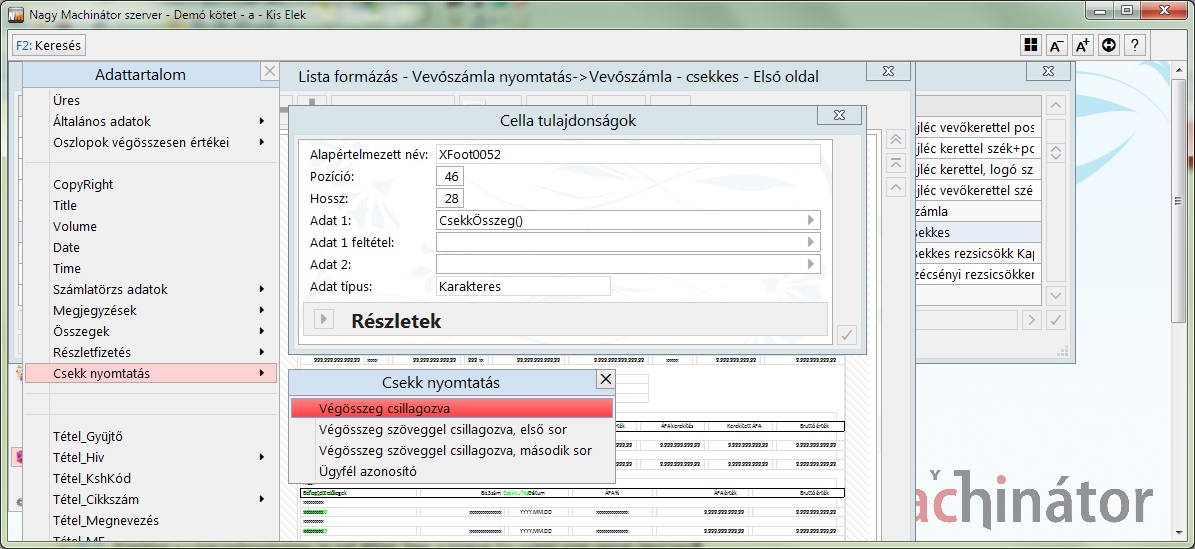Confirm Cella tulajdonságok with checkmark icon
1195x549 pixels.
coord(847,335)
